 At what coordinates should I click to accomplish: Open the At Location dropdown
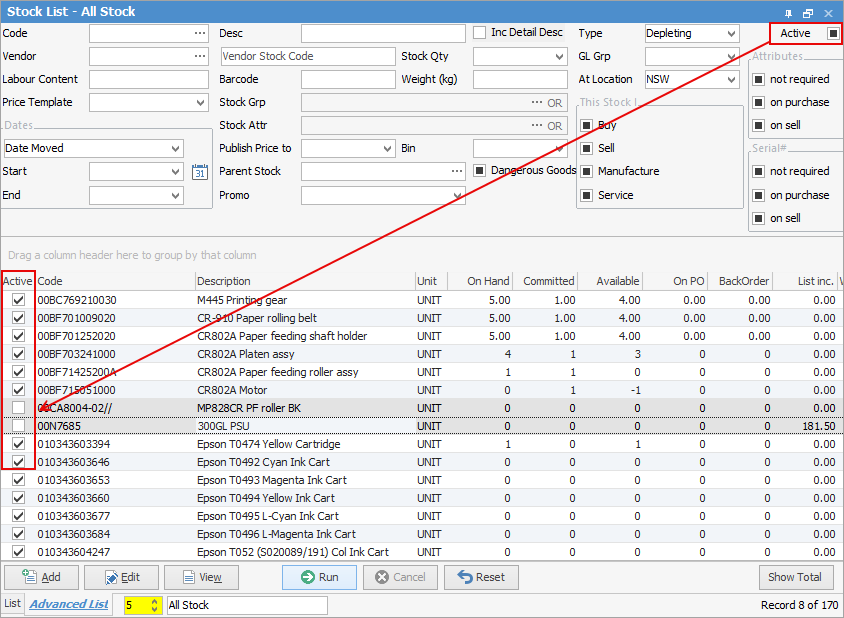pos(732,80)
